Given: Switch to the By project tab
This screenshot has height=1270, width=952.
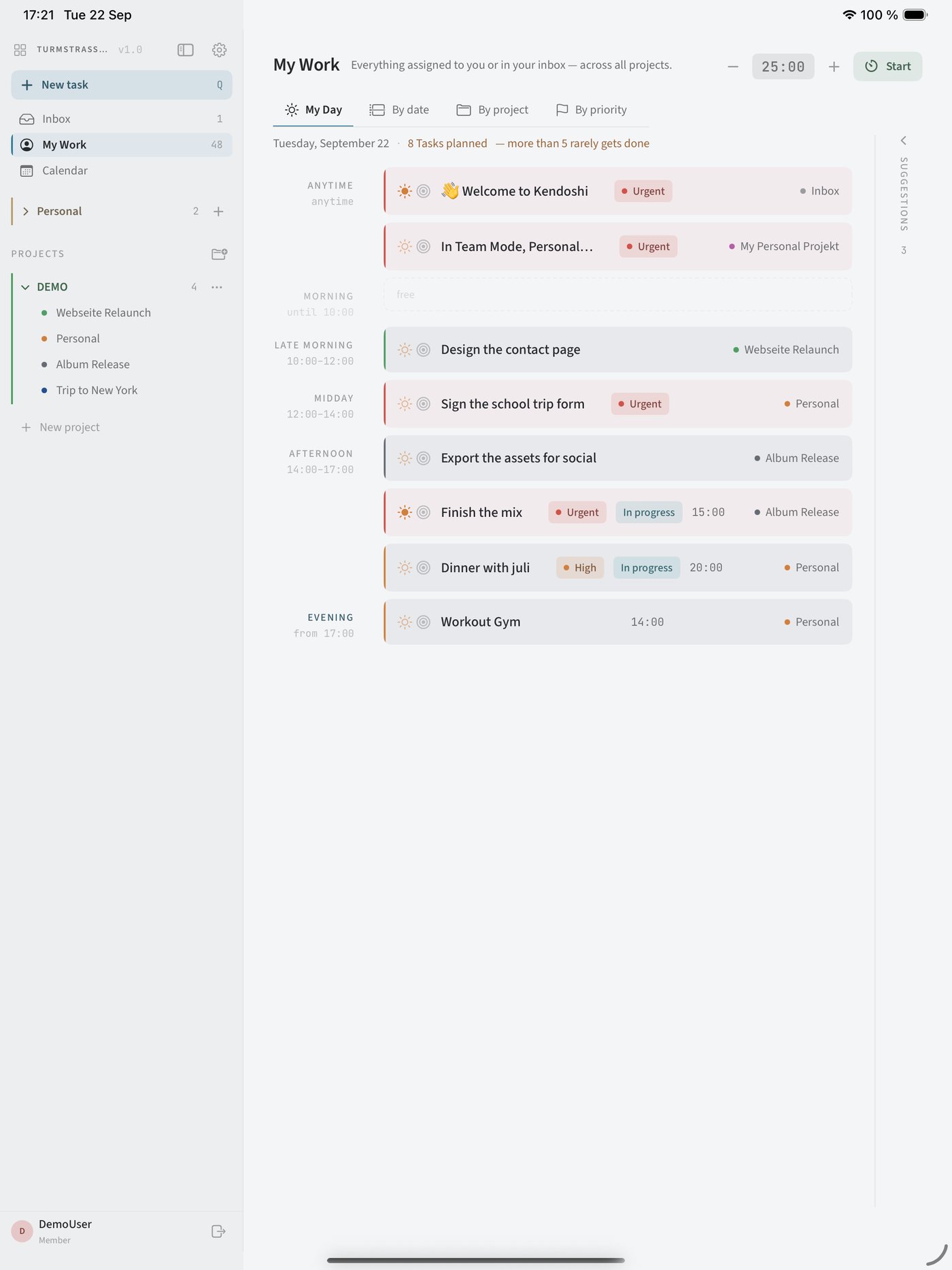Looking at the screenshot, I should coord(492,110).
